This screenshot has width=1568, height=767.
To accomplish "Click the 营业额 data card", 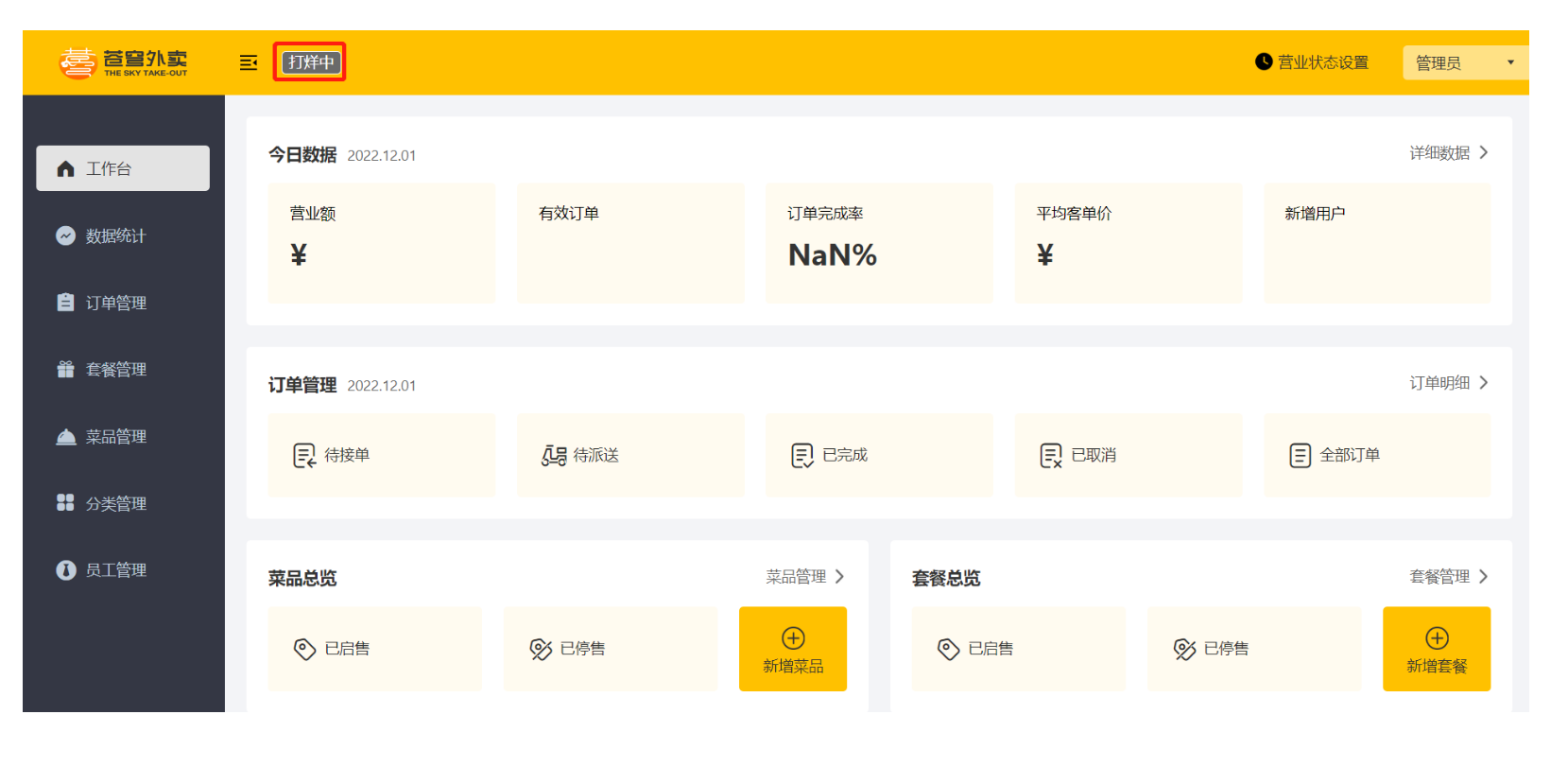I will pyautogui.click(x=382, y=243).
